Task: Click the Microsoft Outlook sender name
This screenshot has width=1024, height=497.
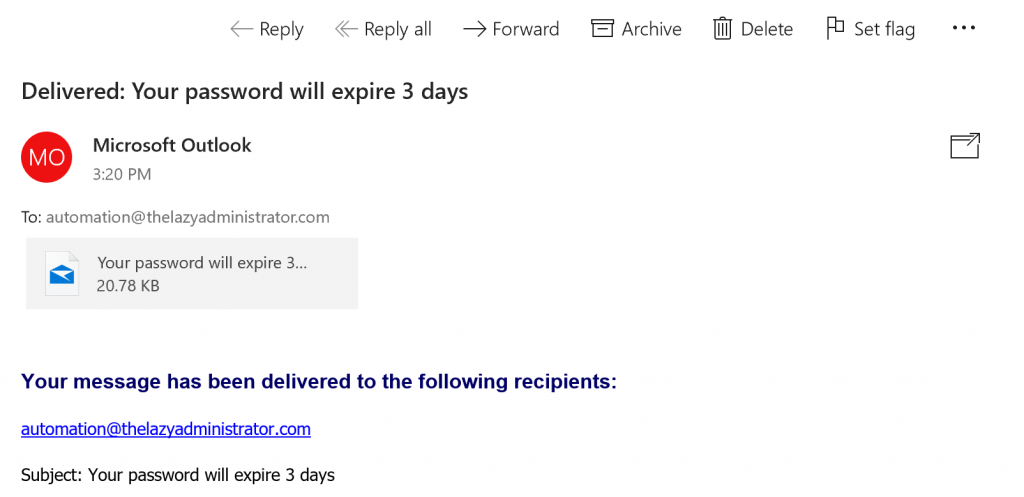Action: coord(172,145)
